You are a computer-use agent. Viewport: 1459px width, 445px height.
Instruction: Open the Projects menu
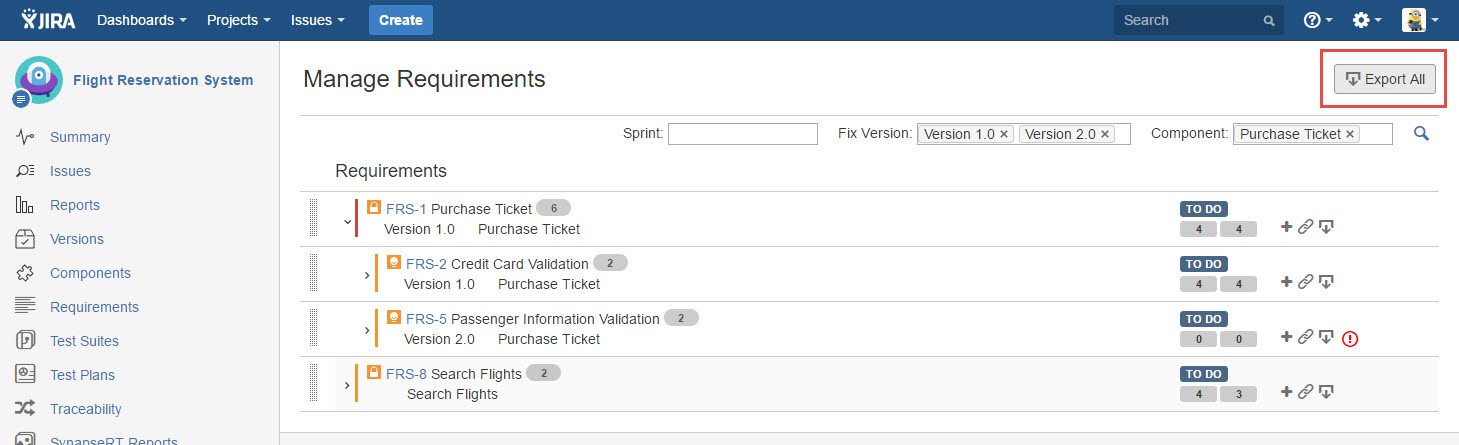(x=239, y=20)
